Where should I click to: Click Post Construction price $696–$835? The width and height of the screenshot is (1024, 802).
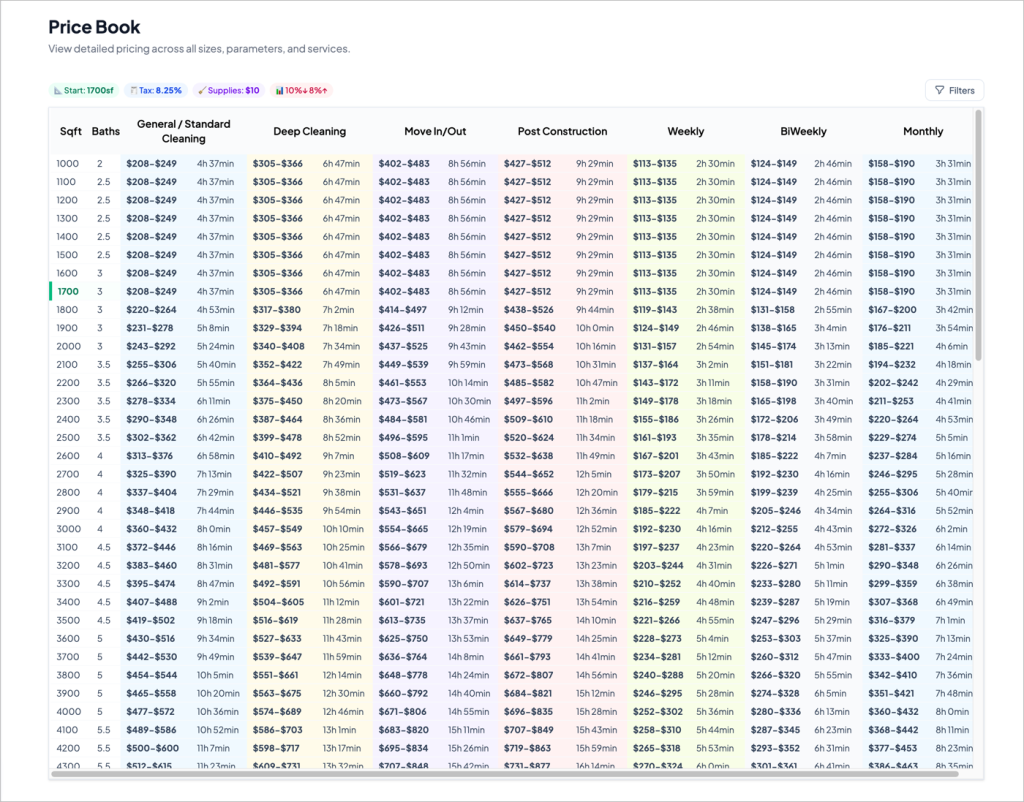click(528, 712)
